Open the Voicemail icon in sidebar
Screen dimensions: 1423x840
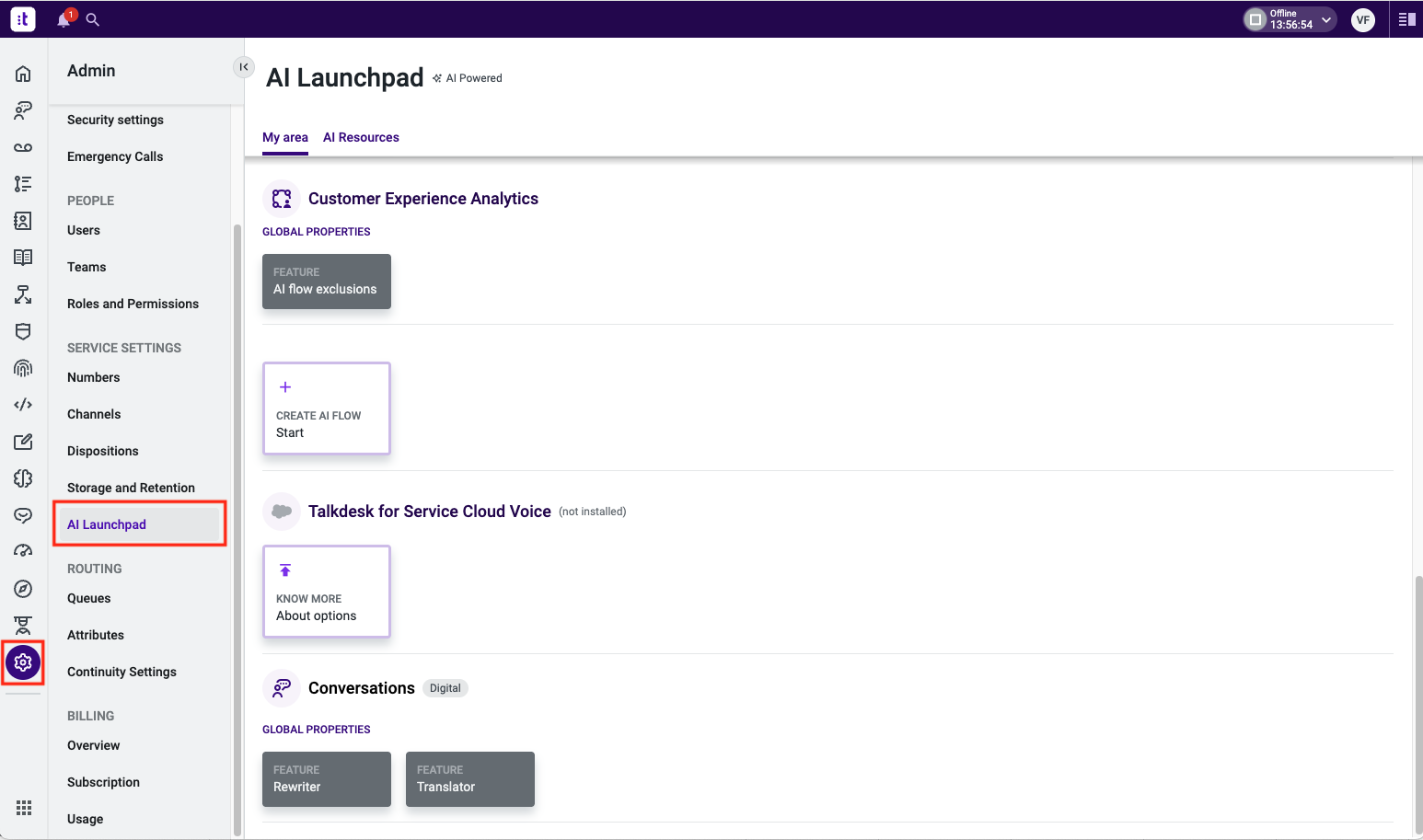tap(23, 147)
